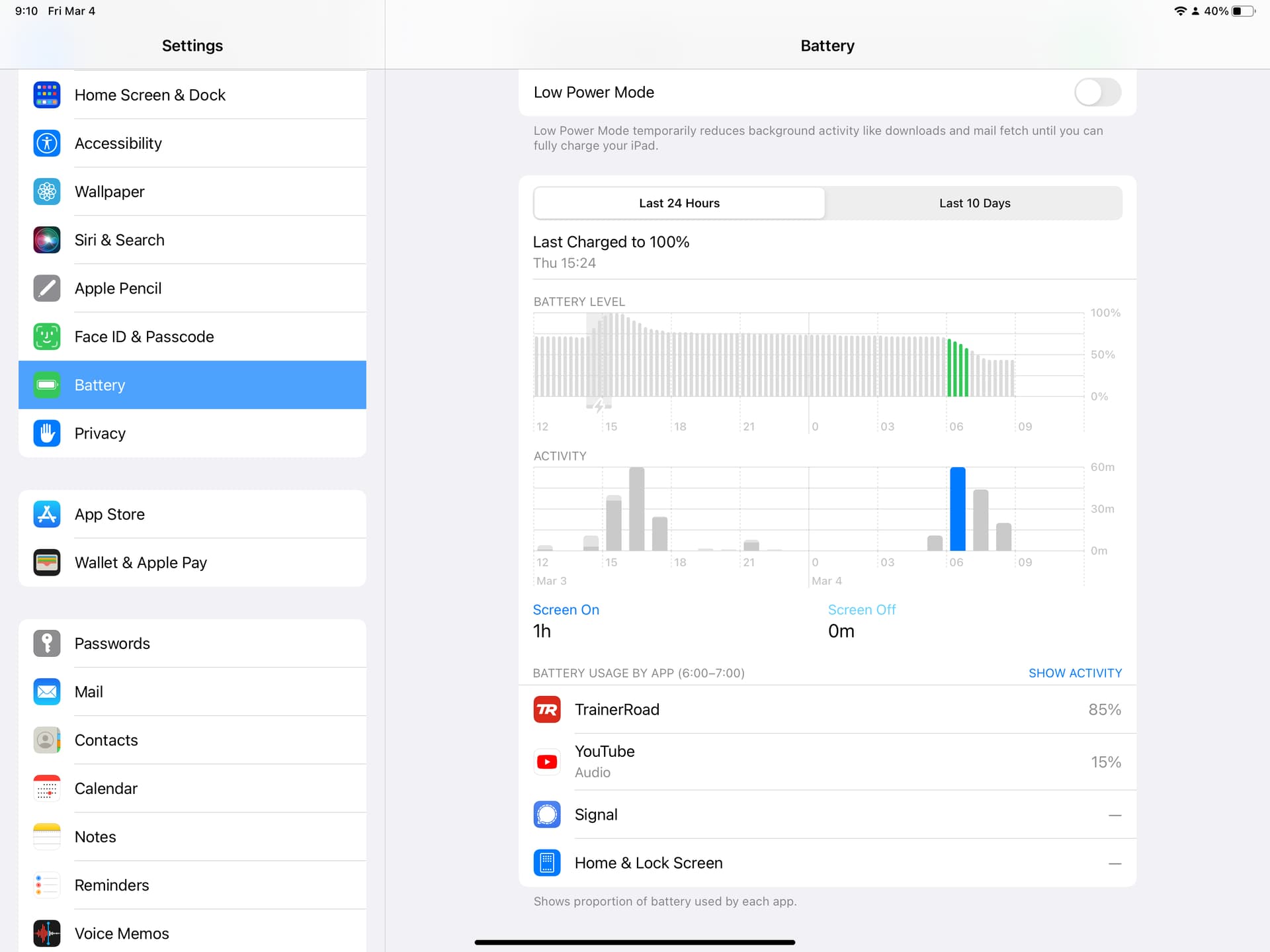Tap the 85% TrainerRoad value
Screen dimensions: 1270x952
click(x=1105, y=709)
